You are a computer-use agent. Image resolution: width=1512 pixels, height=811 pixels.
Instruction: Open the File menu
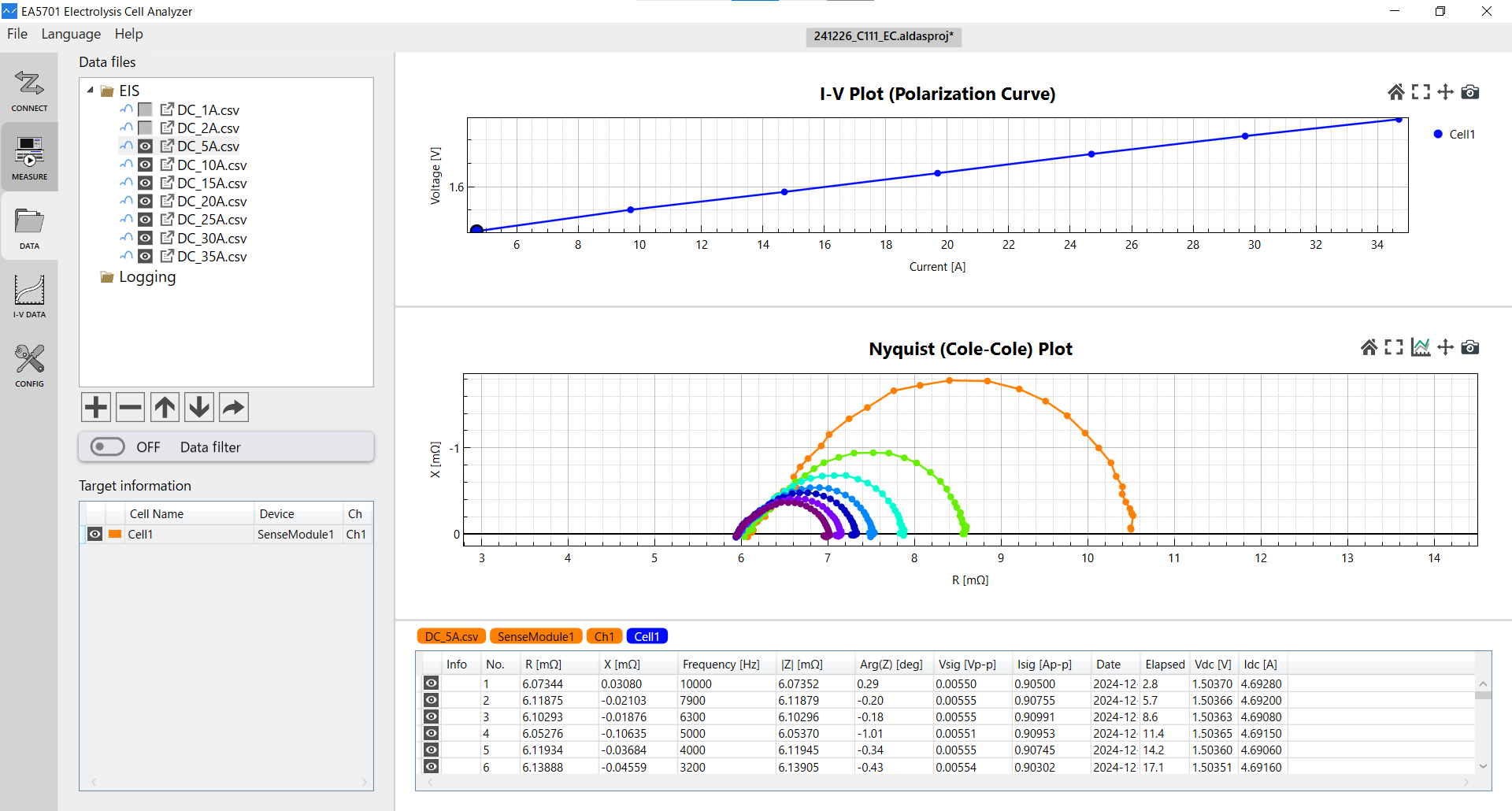pos(17,34)
